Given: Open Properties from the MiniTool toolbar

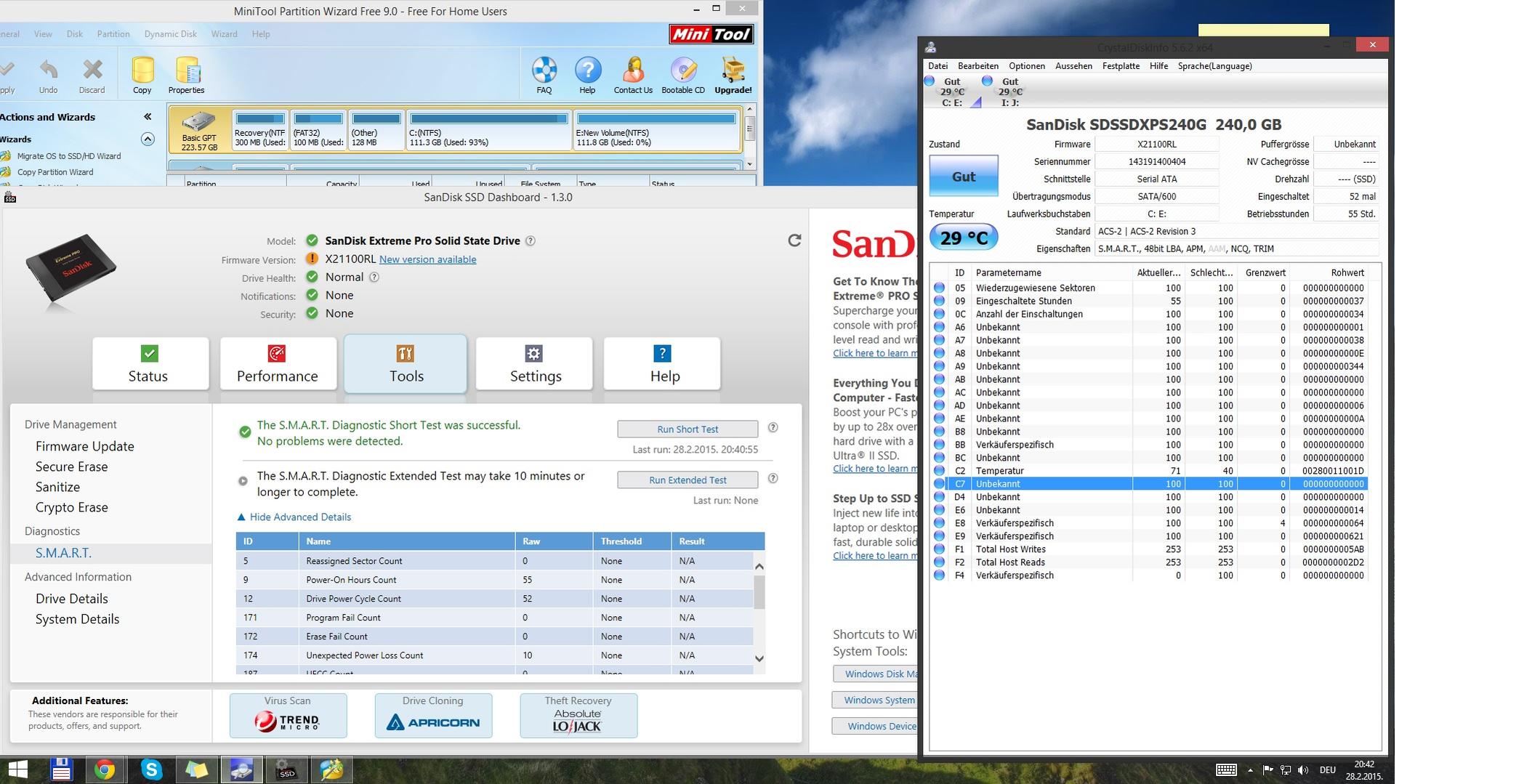Looking at the screenshot, I should point(187,76).
